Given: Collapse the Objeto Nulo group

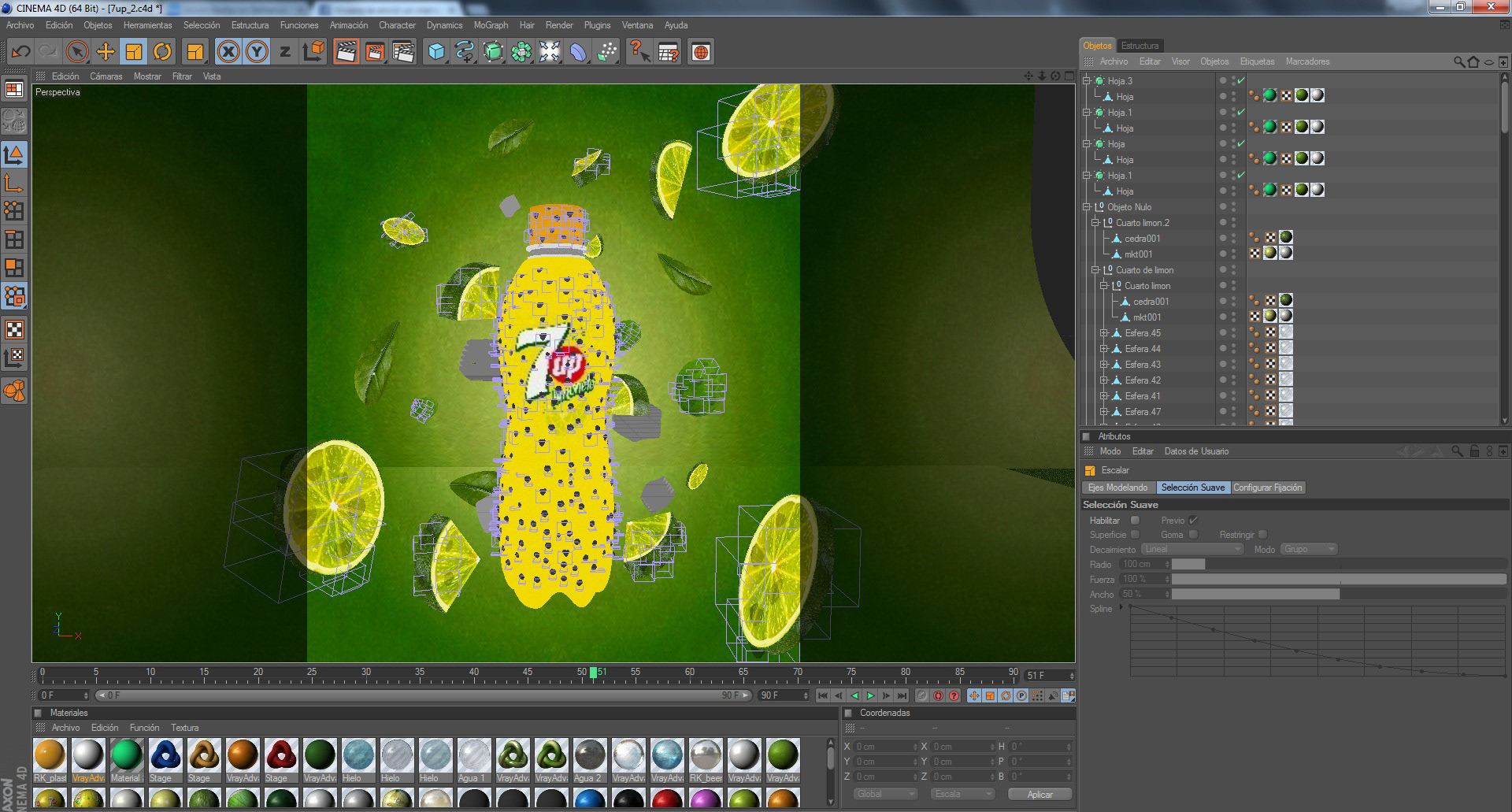Looking at the screenshot, I should pos(1087,207).
